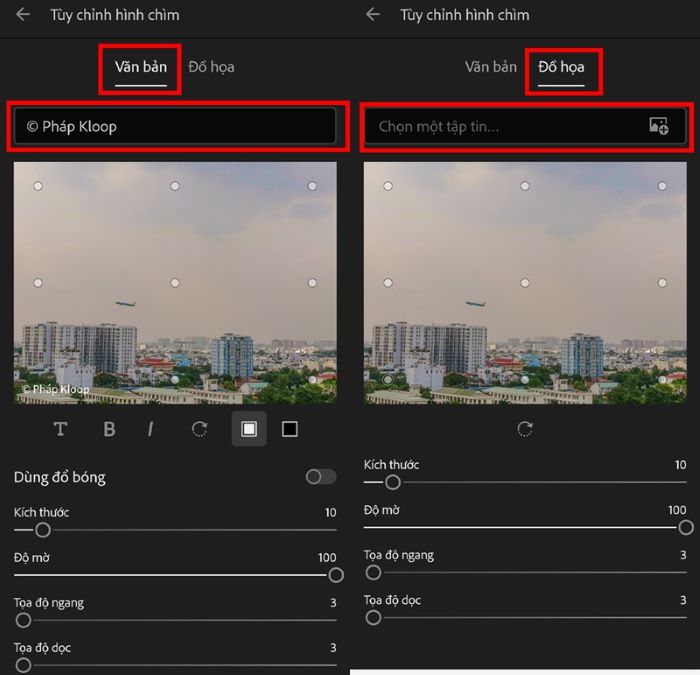
Task: Switch to Văn bản tab on right screen
Action: coord(491,67)
